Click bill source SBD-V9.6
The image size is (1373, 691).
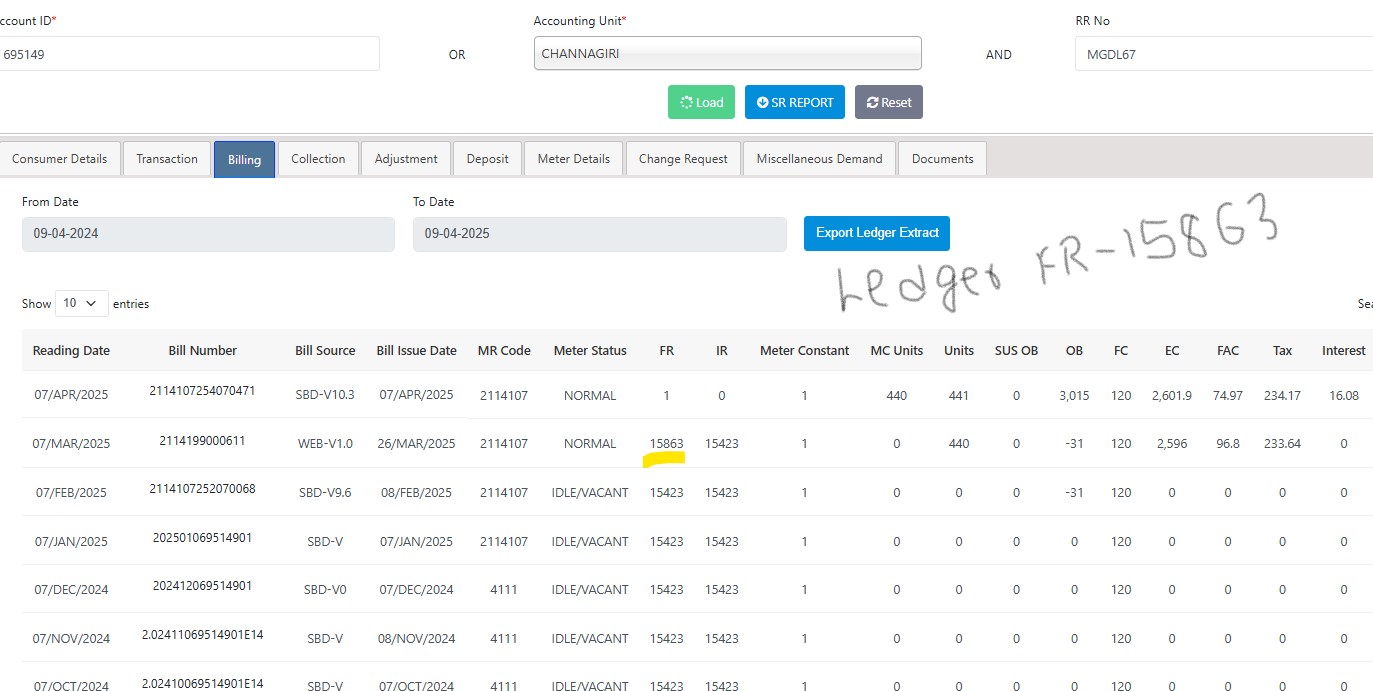click(x=325, y=493)
